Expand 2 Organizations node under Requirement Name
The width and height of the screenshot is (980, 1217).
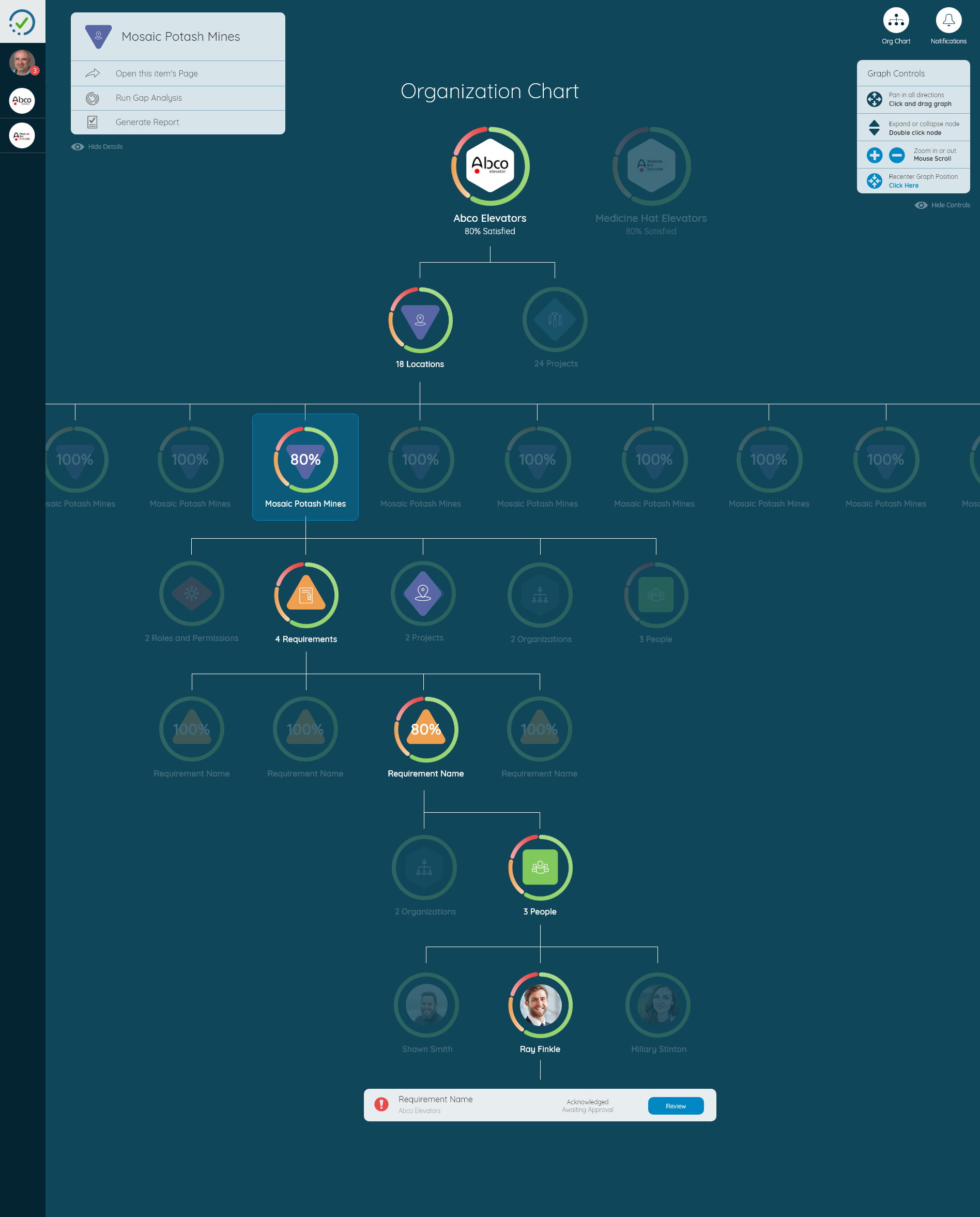(424, 868)
